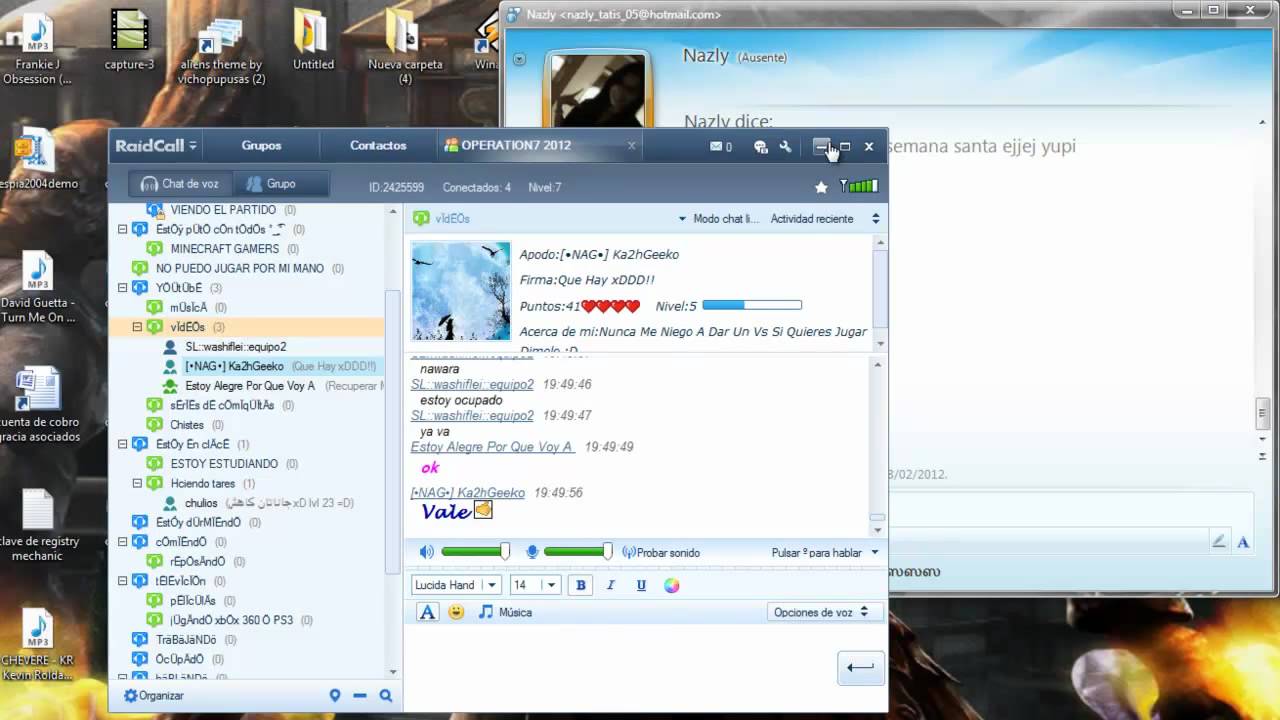Open Estoy Alegre Por Que Voy A chat link
The image size is (1280, 720).
[x=492, y=447]
